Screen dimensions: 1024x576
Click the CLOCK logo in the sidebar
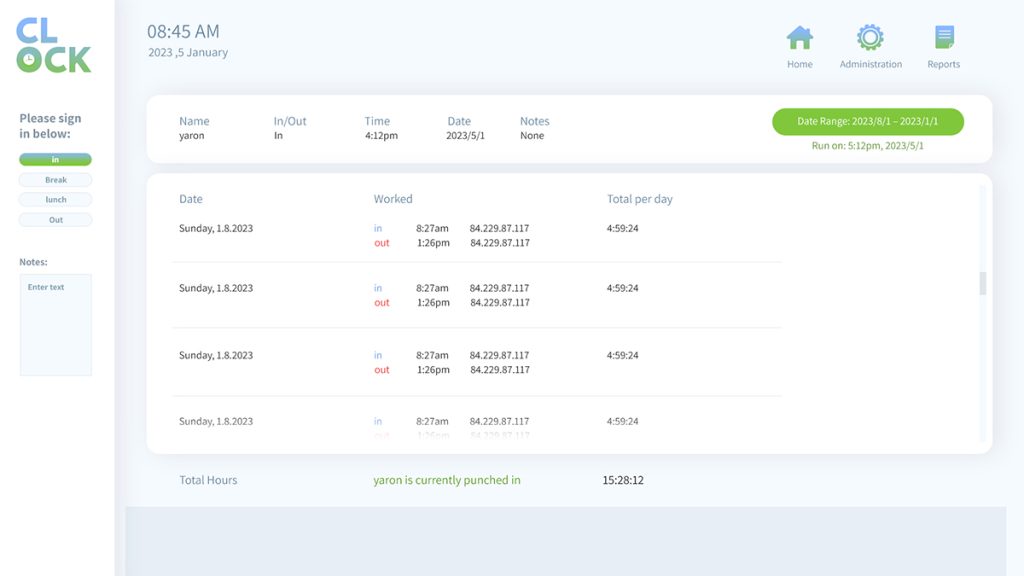coord(54,46)
